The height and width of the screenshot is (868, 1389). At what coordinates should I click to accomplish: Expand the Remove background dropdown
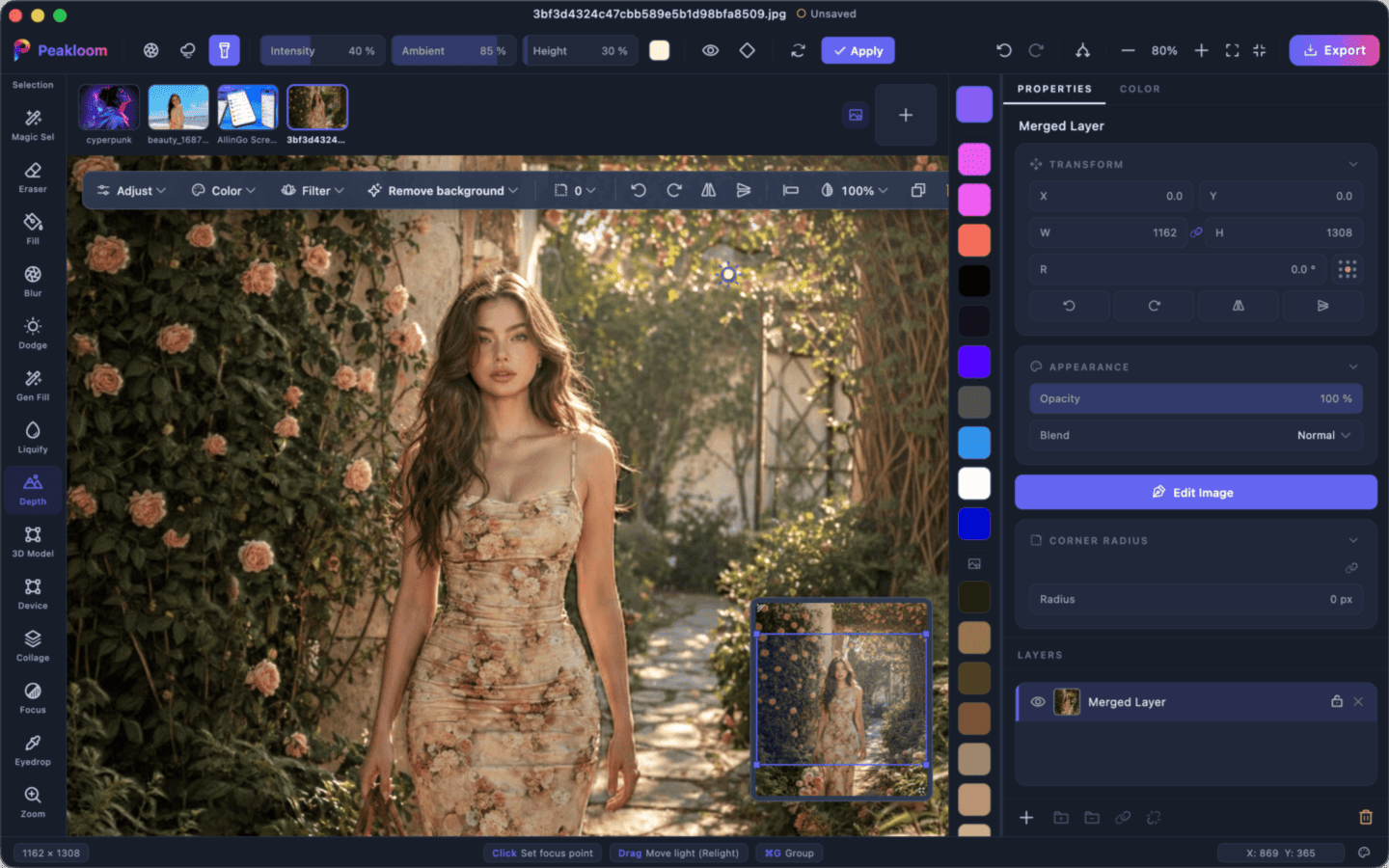(443, 190)
